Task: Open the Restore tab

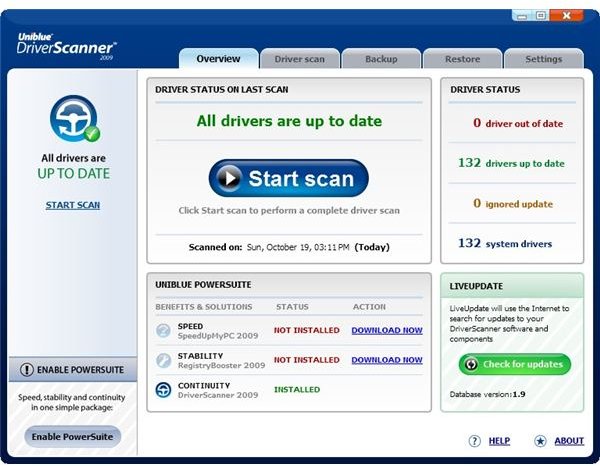Action: click(462, 59)
